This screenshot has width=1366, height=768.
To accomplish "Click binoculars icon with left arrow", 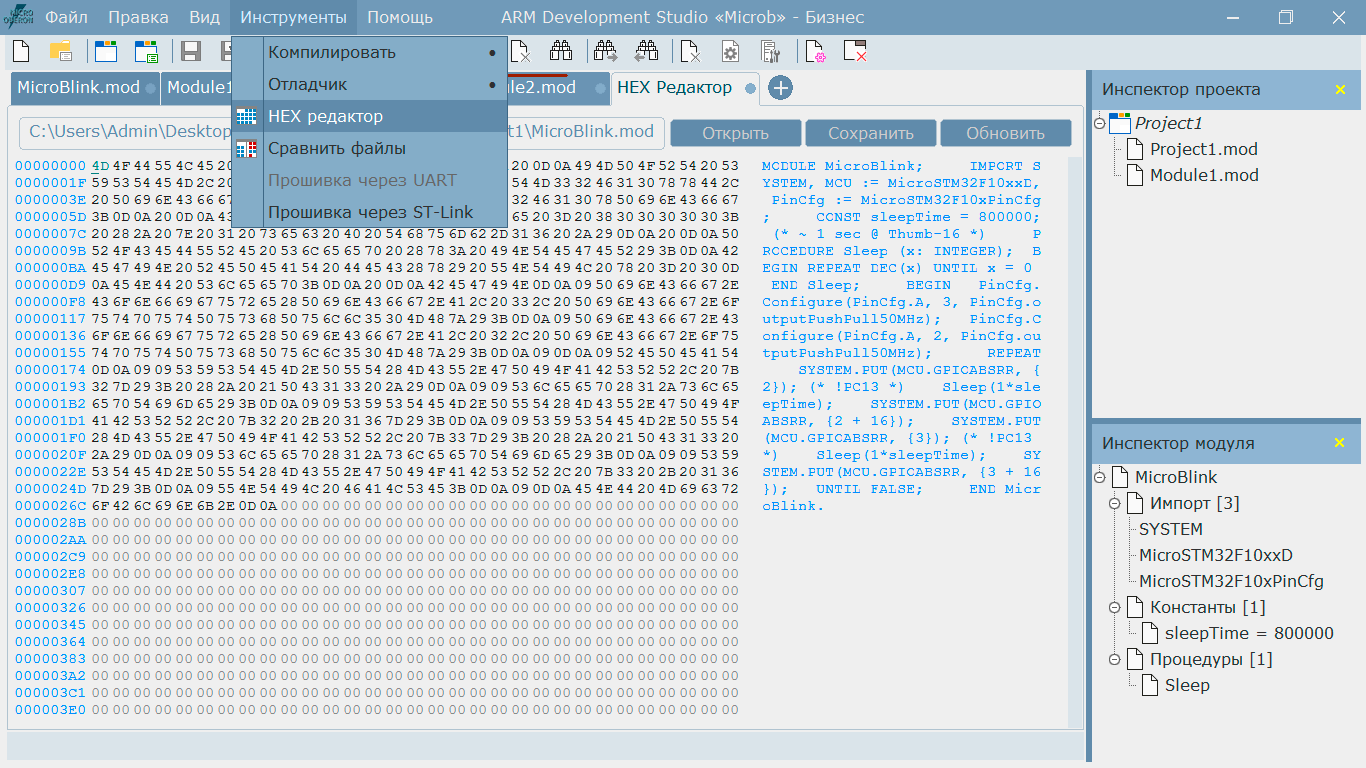I will [647, 52].
